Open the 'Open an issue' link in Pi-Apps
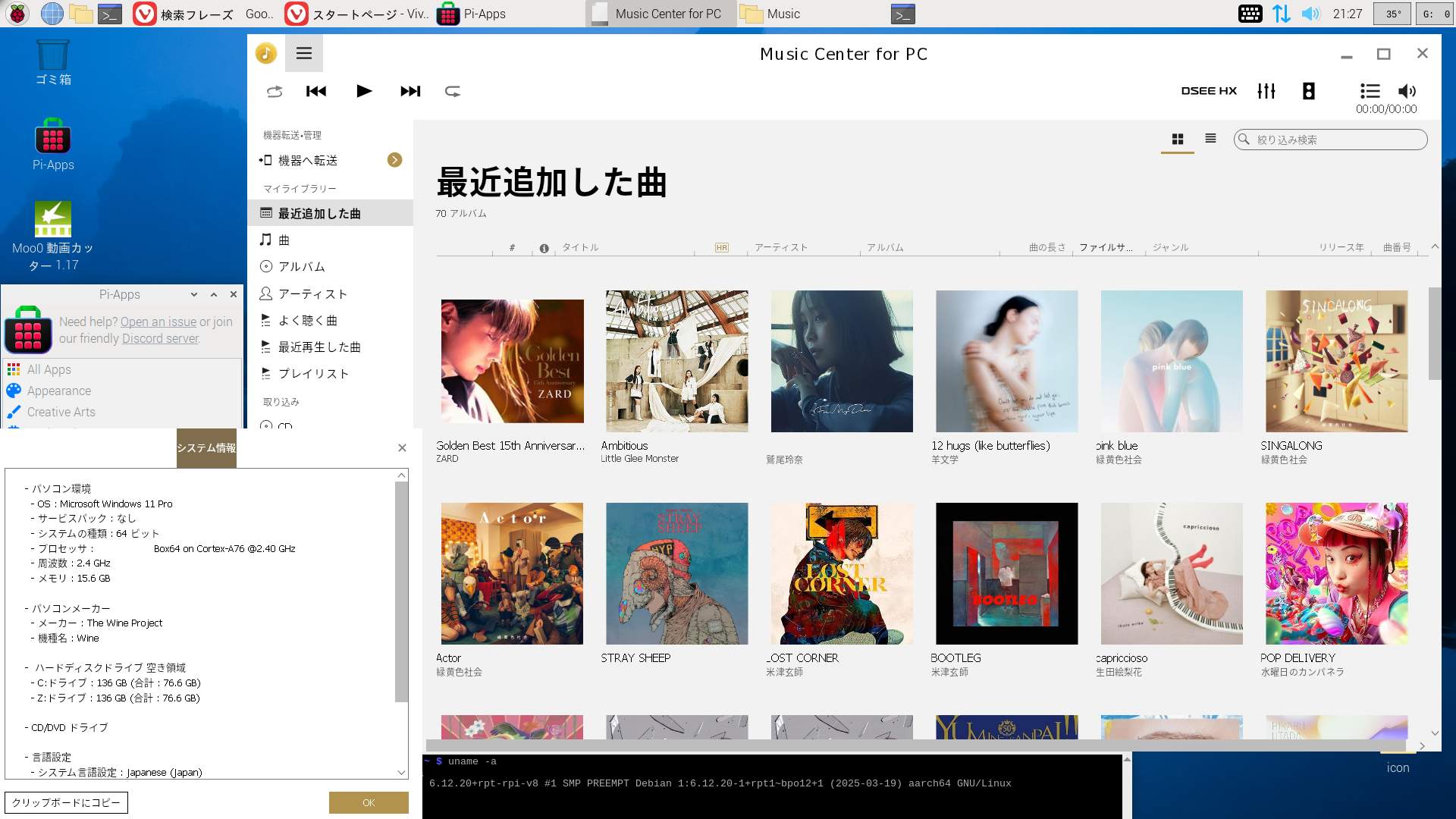This screenshot has height=819, width=1456. (158, 322)
